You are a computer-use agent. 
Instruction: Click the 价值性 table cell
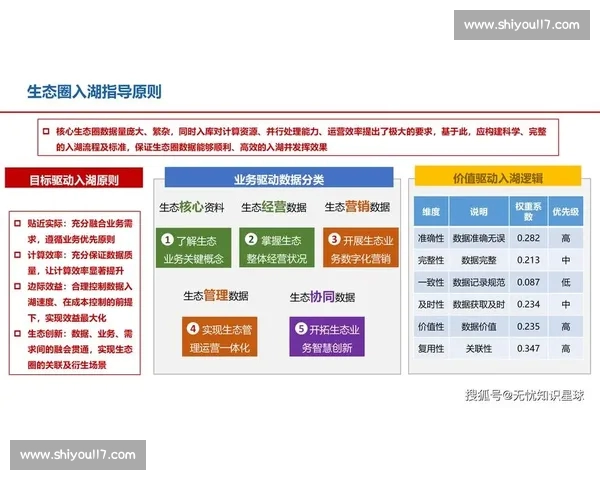point(431,327)
